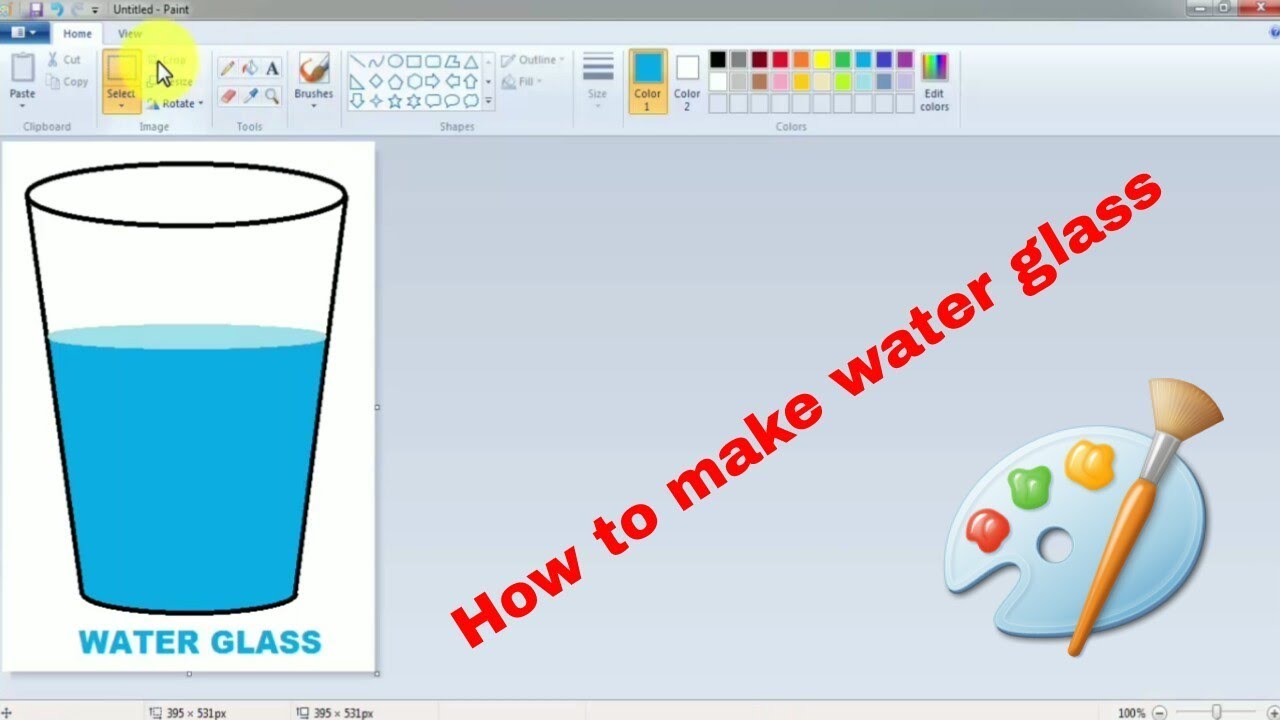
Task: Open the shape Outline dropdown
Action: tap(533, 60)
